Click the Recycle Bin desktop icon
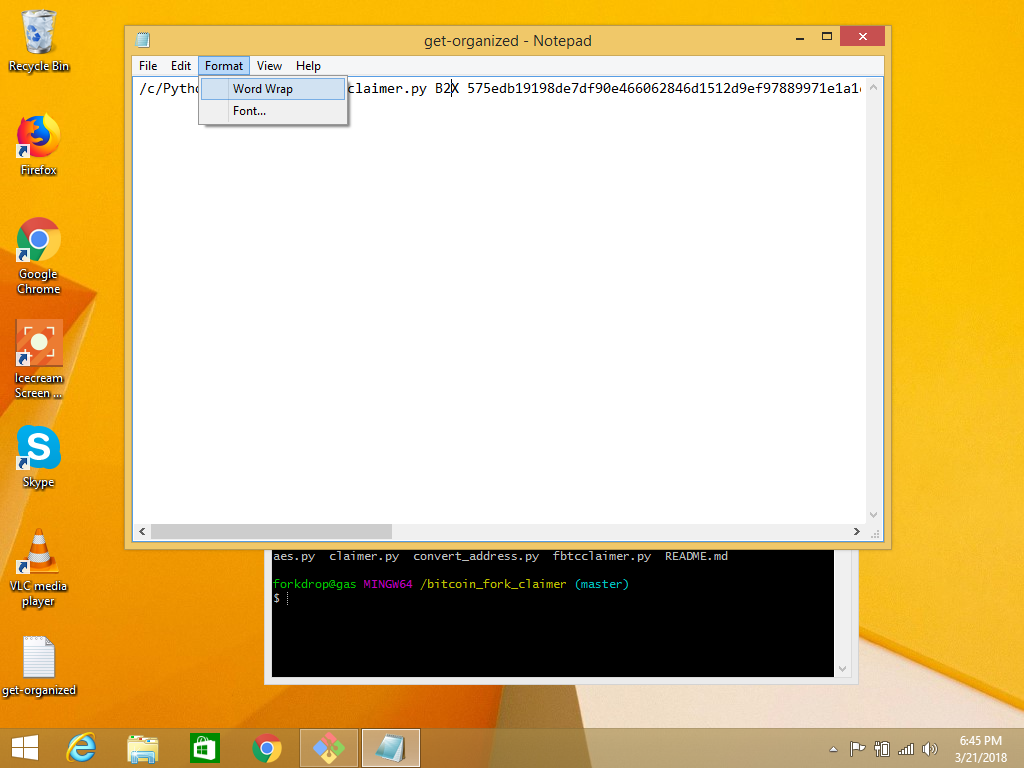The width and height of the screenshot is (1024, 768). 39,40
